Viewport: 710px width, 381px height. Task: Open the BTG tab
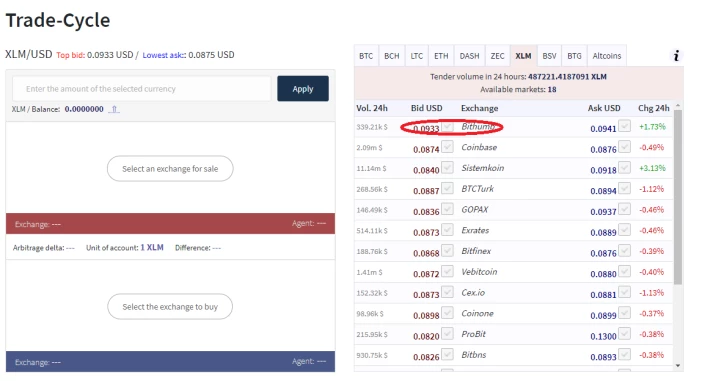[574, 56]
